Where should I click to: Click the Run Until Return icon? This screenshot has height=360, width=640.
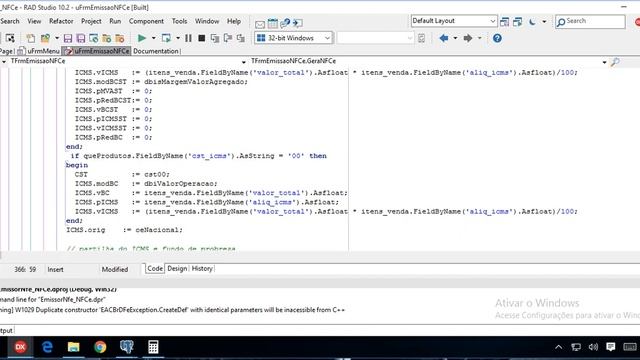tap(241, 38)
